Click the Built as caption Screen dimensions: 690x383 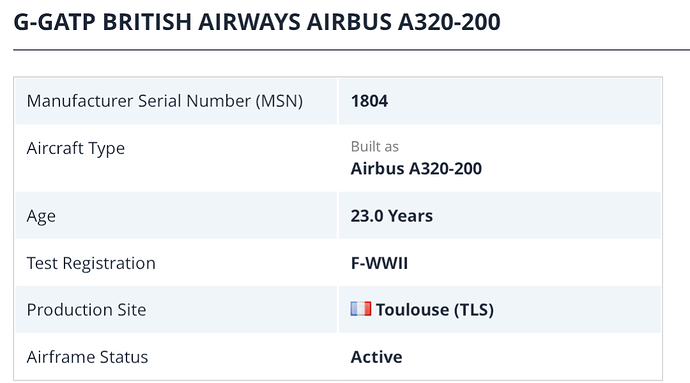pos(374,147)
